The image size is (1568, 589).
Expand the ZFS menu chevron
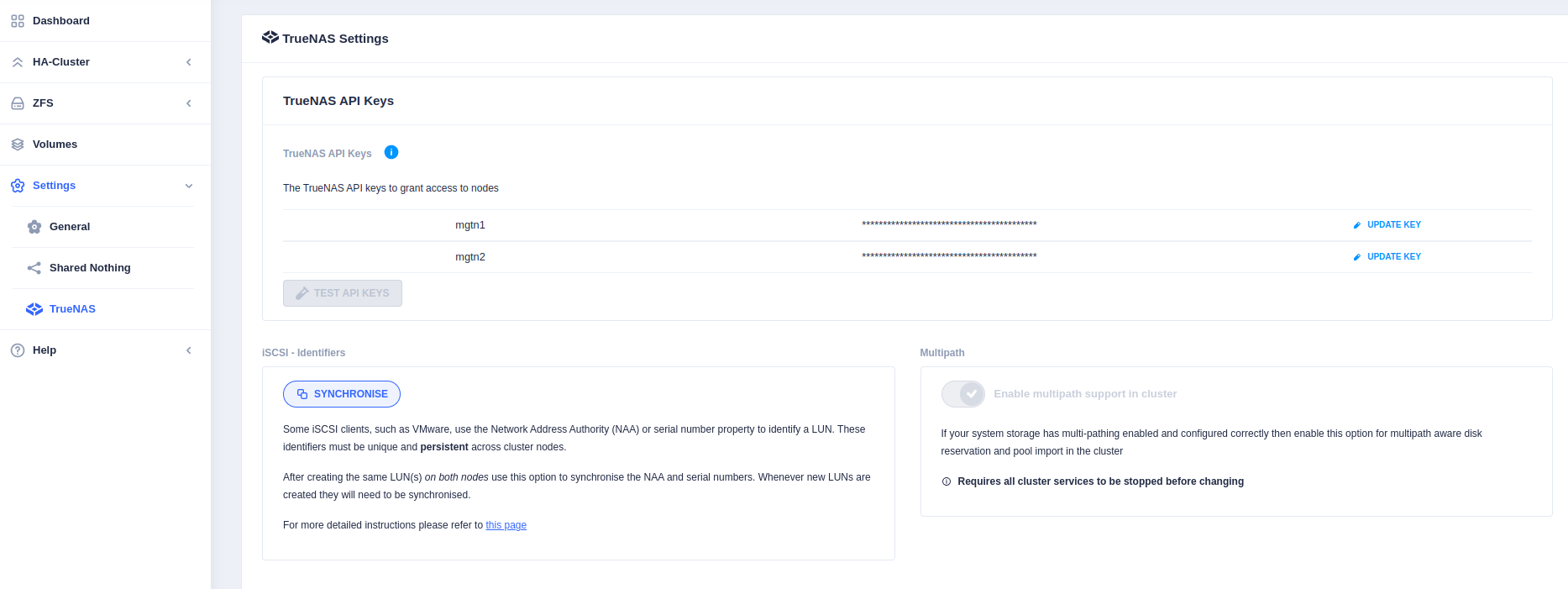[189, 103]
